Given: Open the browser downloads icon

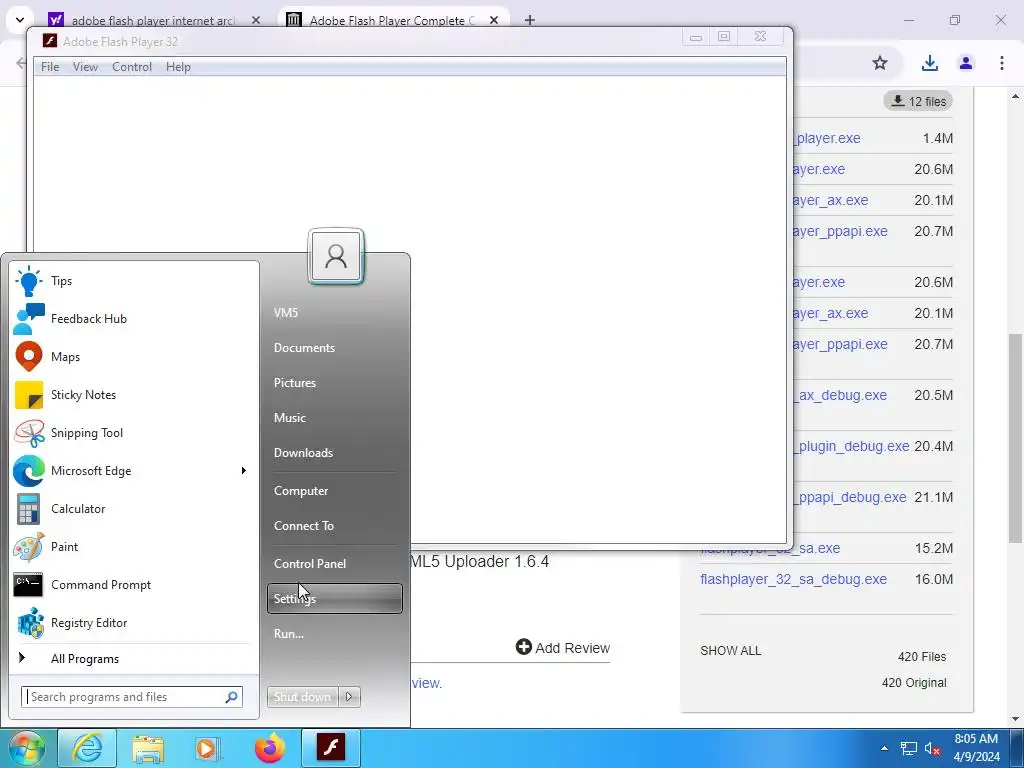Looking at the screenshot, I should pos(929,63).
